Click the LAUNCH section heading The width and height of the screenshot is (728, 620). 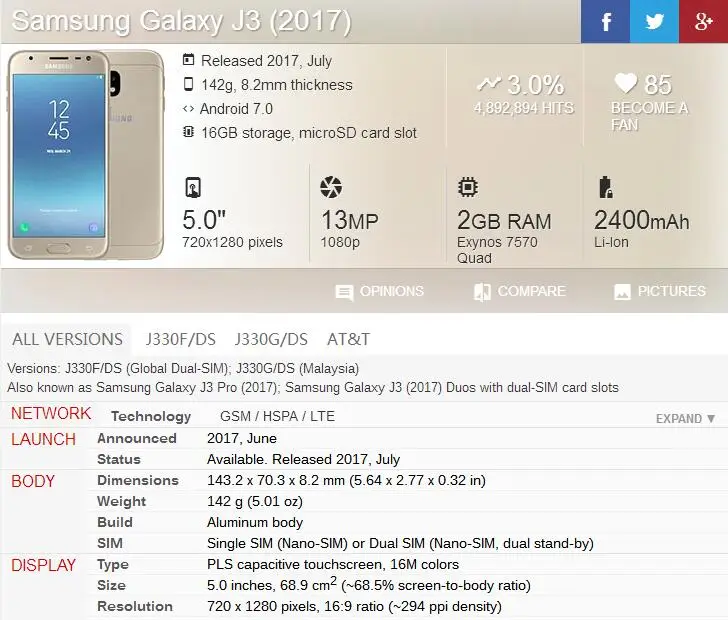click(43, 439)
